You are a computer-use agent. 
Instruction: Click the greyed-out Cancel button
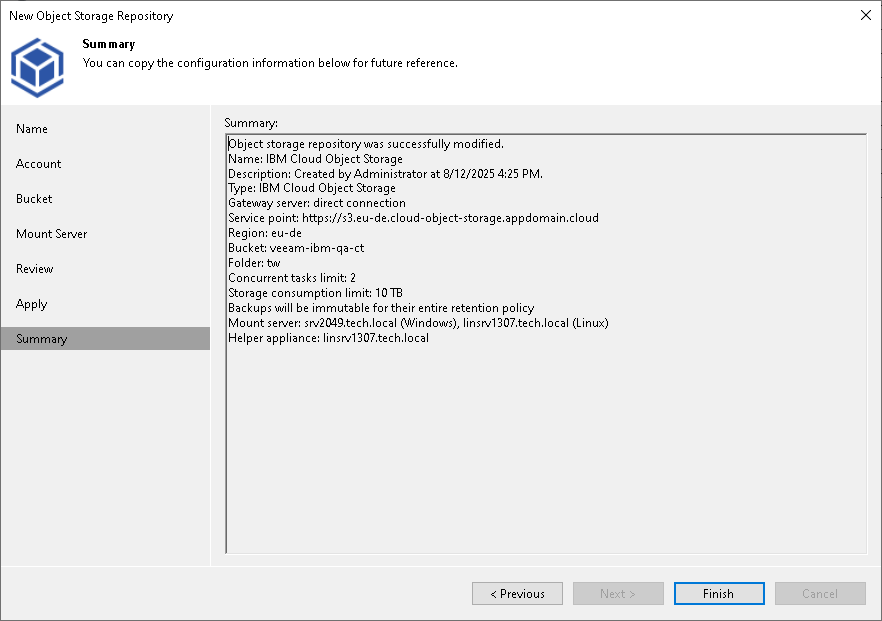pyautogui.click(x=820, y=593)
